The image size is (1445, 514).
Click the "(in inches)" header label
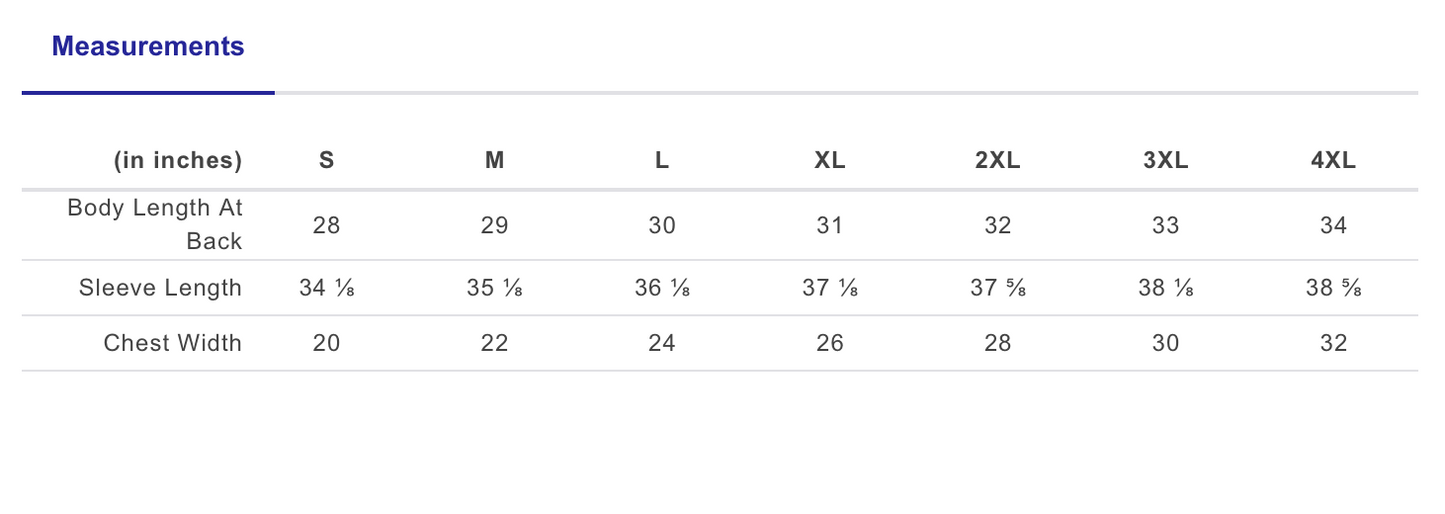pyautogui.click(x=178, y=160)
